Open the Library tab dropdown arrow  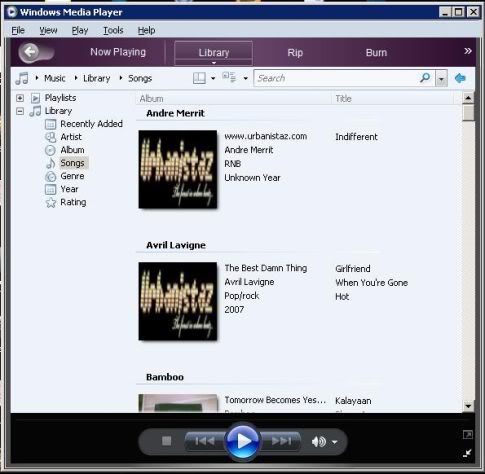click(x=214, y=62)
